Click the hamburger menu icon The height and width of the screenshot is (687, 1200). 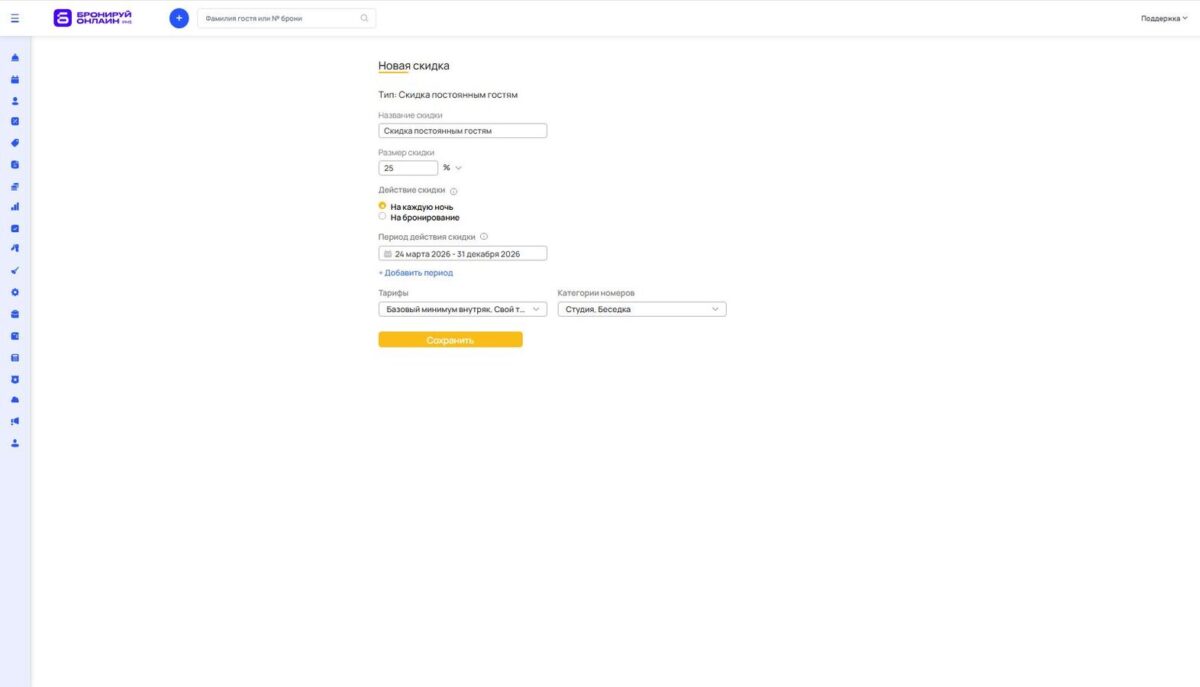(14, 18)
